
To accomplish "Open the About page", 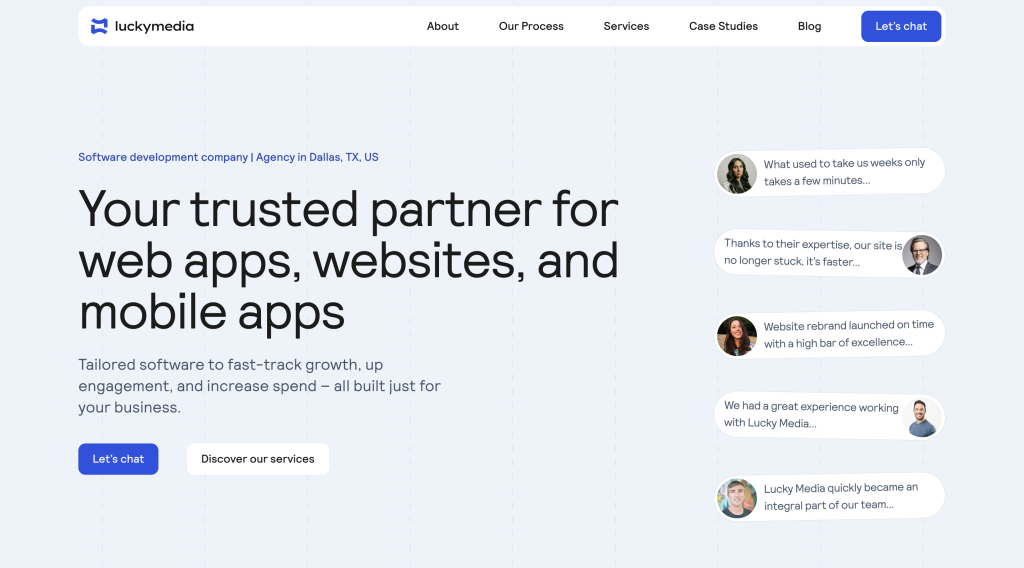I will coord(442,26).
